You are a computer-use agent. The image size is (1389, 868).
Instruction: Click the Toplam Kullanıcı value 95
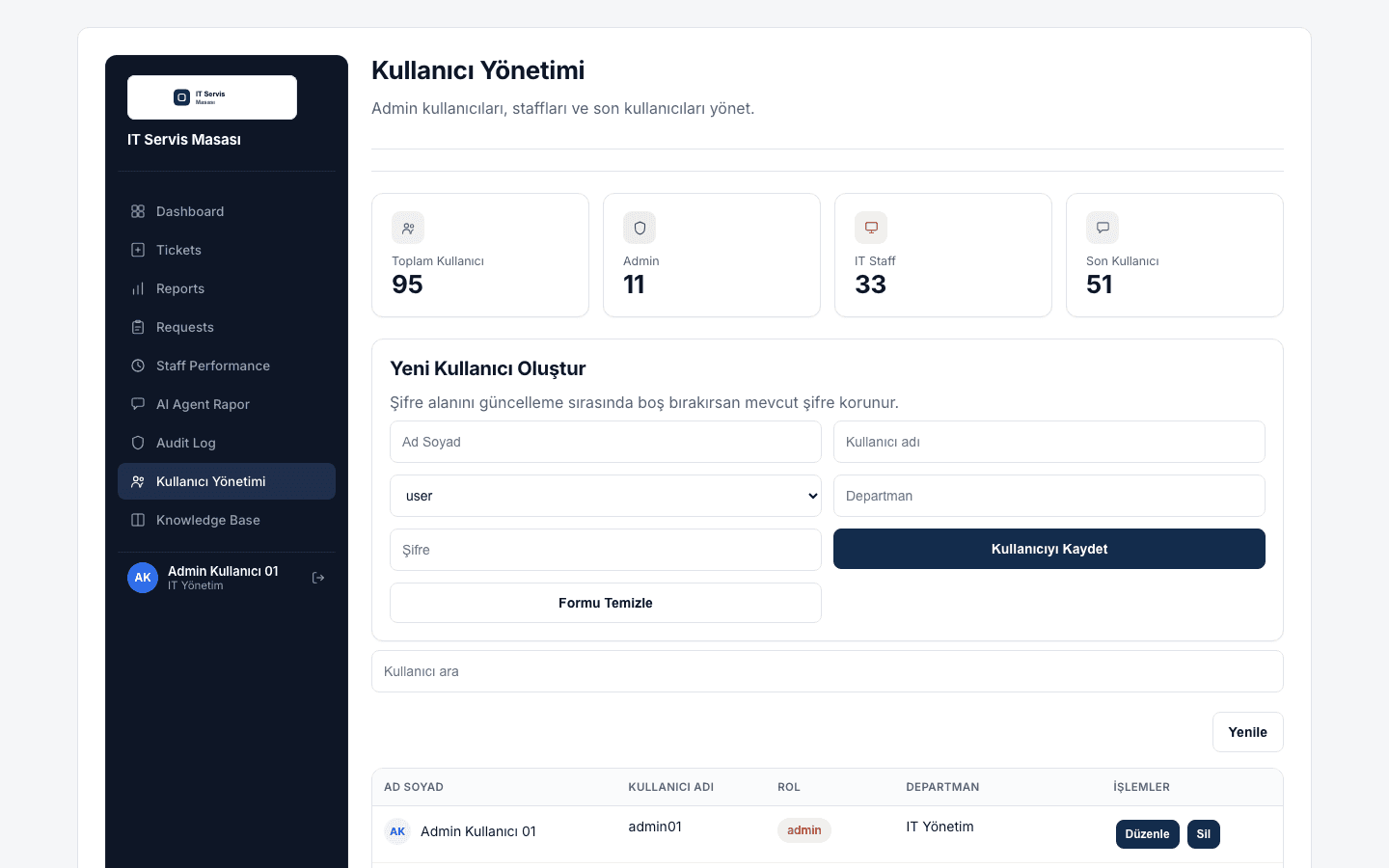408,285
